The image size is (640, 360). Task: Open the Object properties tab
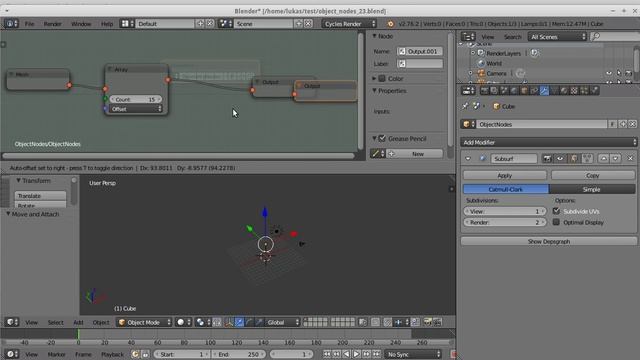(x=524, y=91)
